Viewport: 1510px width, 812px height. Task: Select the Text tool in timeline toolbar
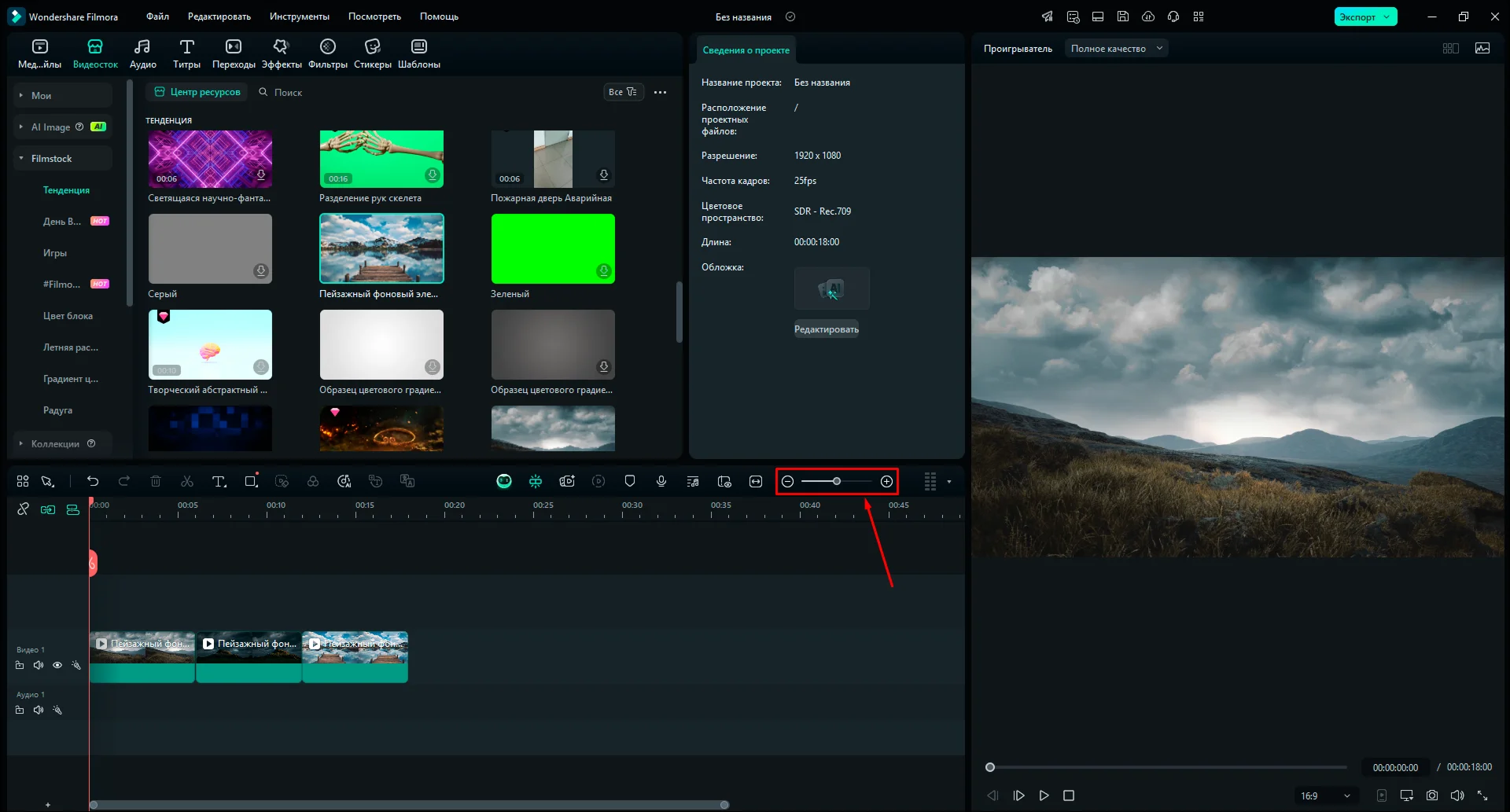pyautogui.click(x=219, y=481)
